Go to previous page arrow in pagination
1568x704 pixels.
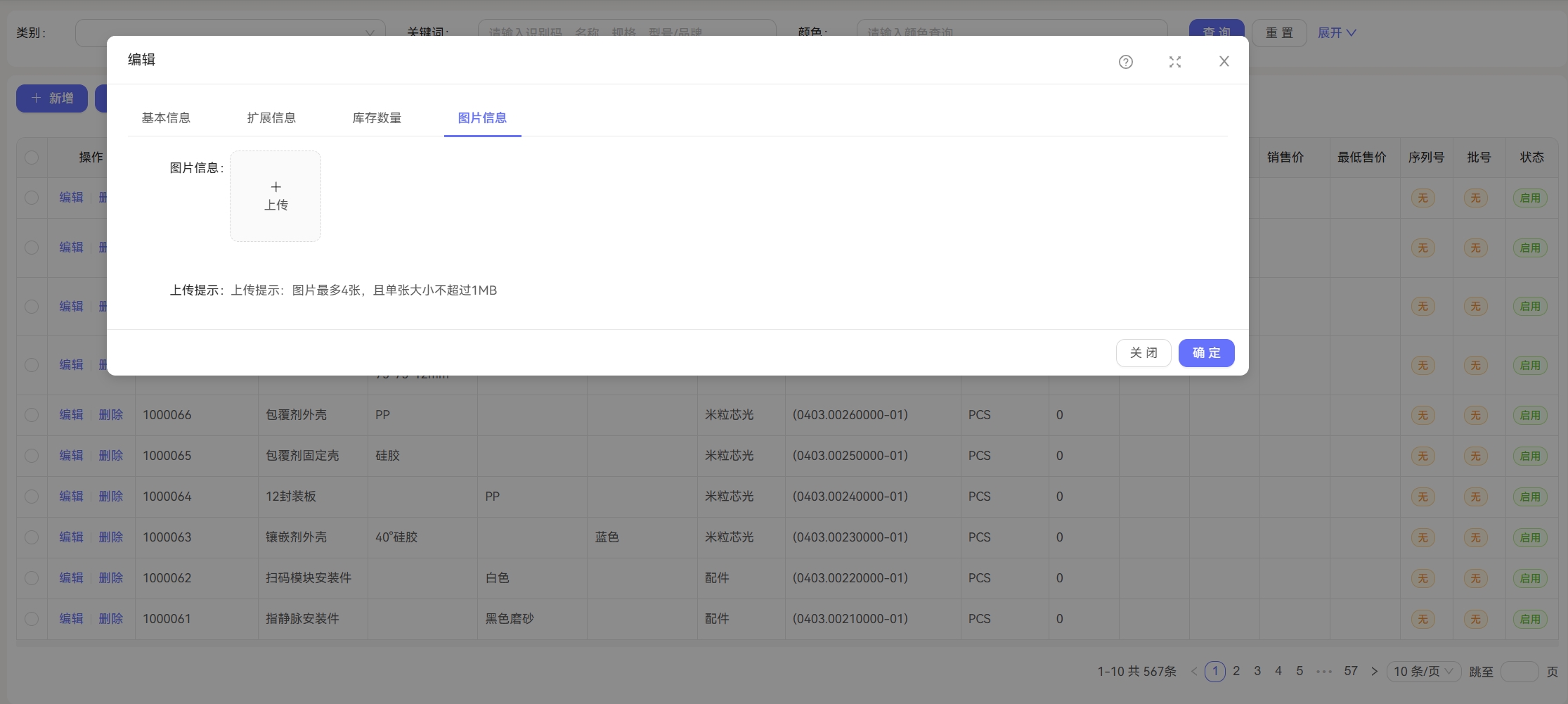pos(1193,672)
